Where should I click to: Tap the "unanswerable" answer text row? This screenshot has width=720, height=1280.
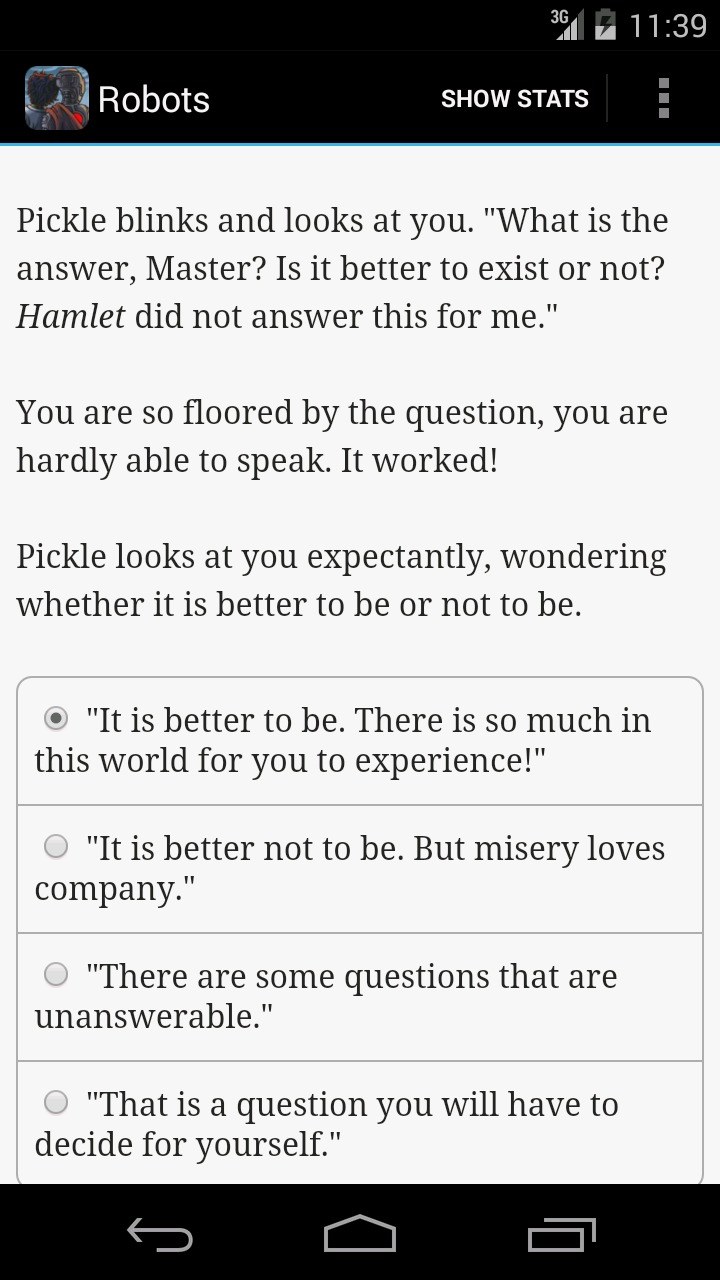(x=360, y=997)
